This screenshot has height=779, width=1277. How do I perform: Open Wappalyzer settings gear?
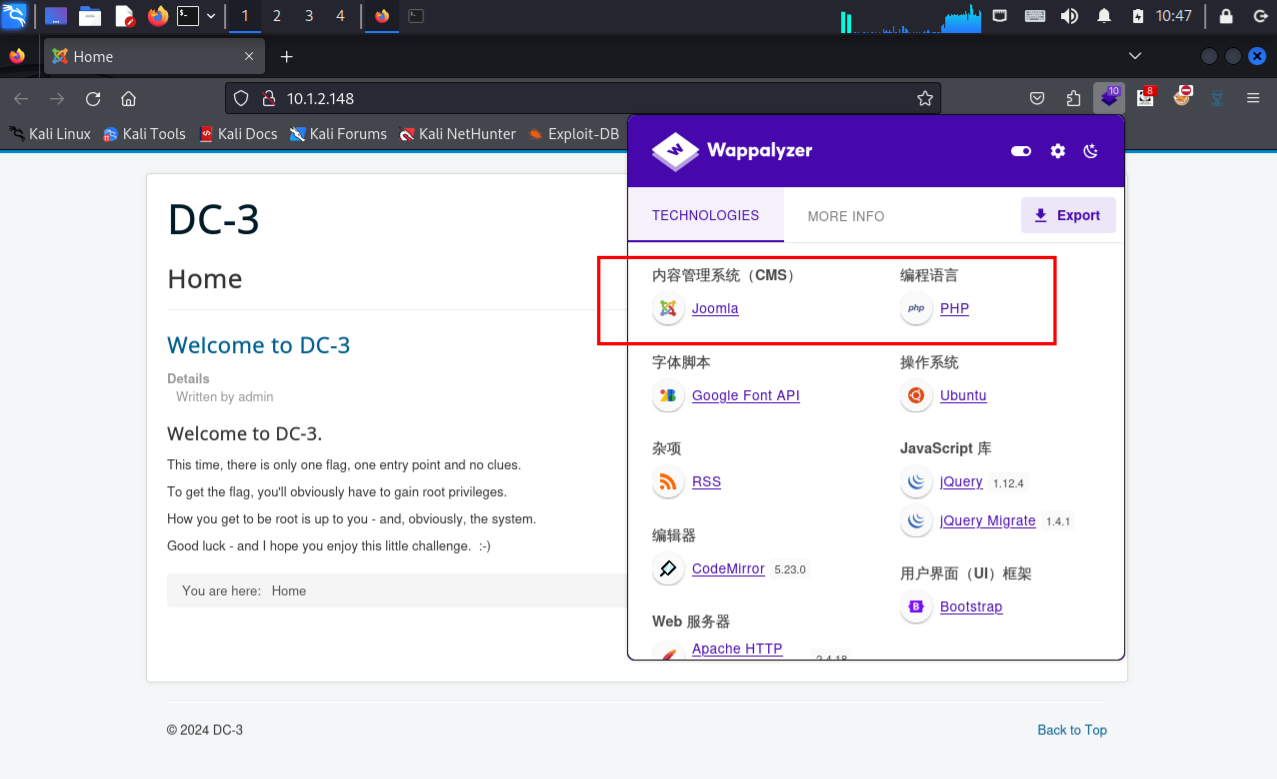(1058, 151)
